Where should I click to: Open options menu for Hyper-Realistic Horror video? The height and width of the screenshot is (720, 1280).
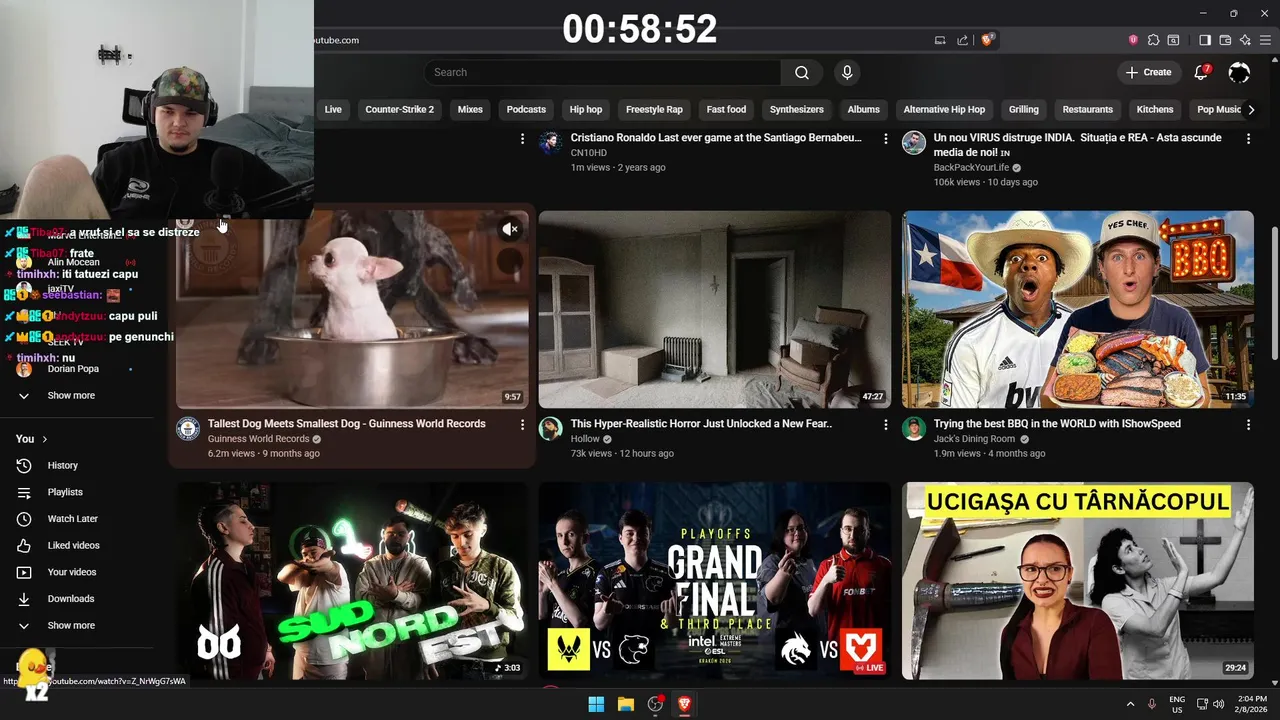pos(885,425)
